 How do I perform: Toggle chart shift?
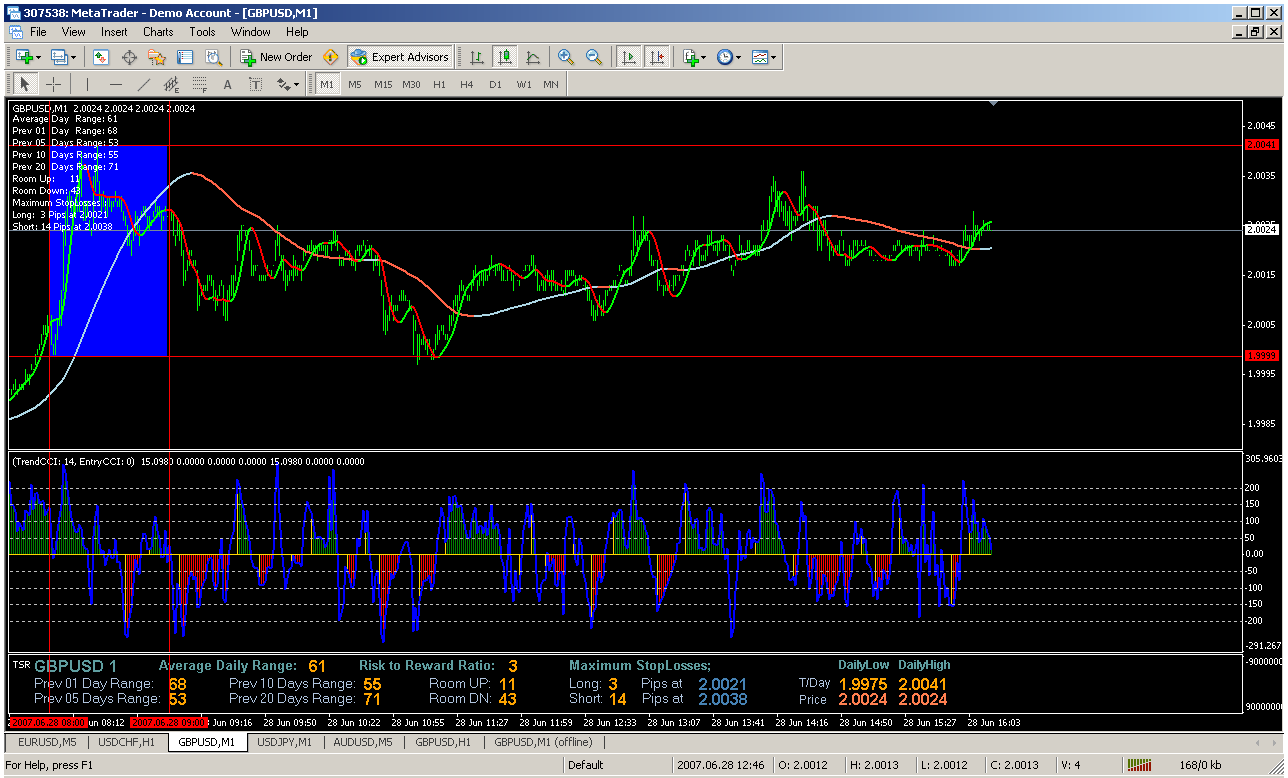point(656,57)
